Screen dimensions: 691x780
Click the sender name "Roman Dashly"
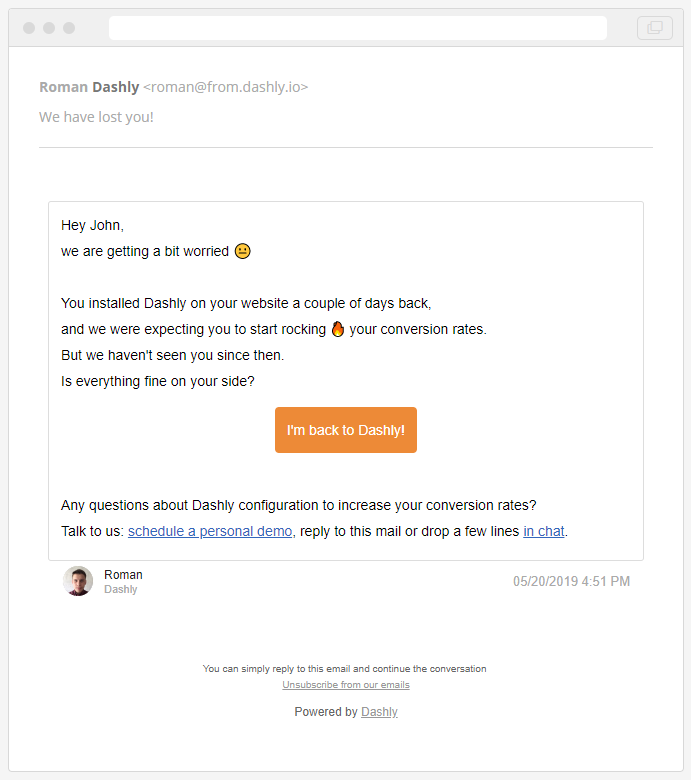pos(89,87)
